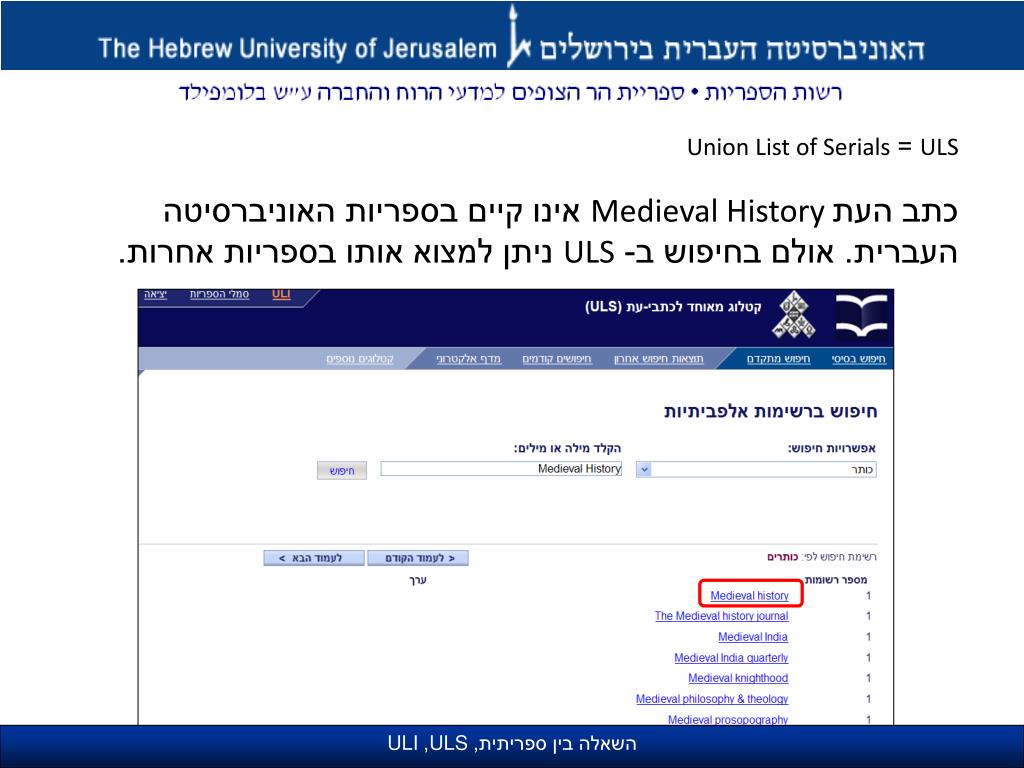Click the חיפוש search button

[342, 470]
